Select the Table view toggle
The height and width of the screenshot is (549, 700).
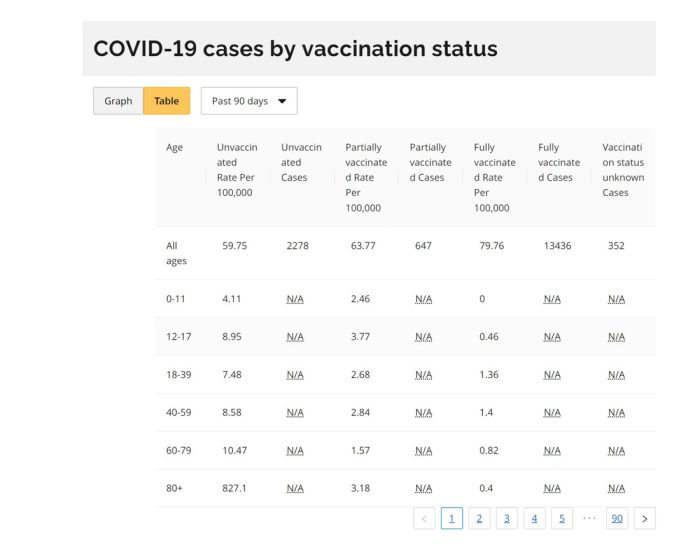point(166,101)
